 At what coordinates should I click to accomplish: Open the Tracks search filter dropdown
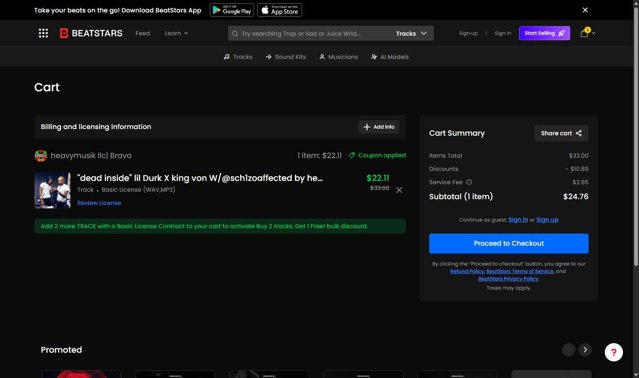tap(411, 33)
